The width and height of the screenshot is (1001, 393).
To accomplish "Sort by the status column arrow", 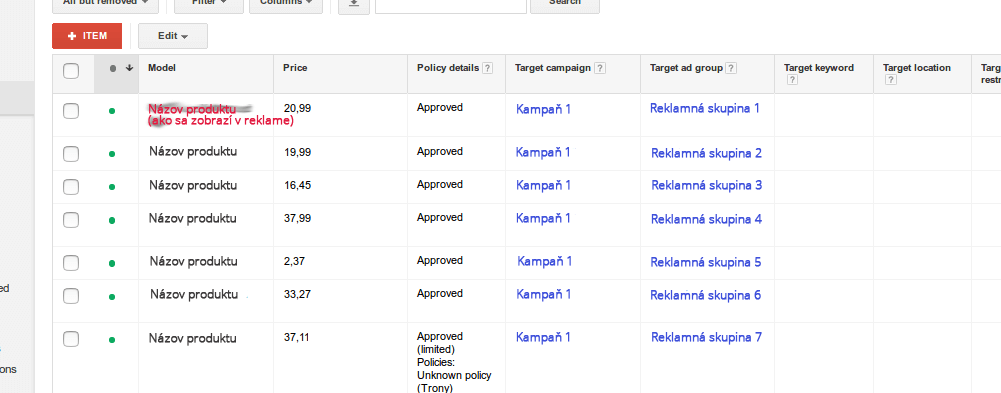I will [129, 68].
